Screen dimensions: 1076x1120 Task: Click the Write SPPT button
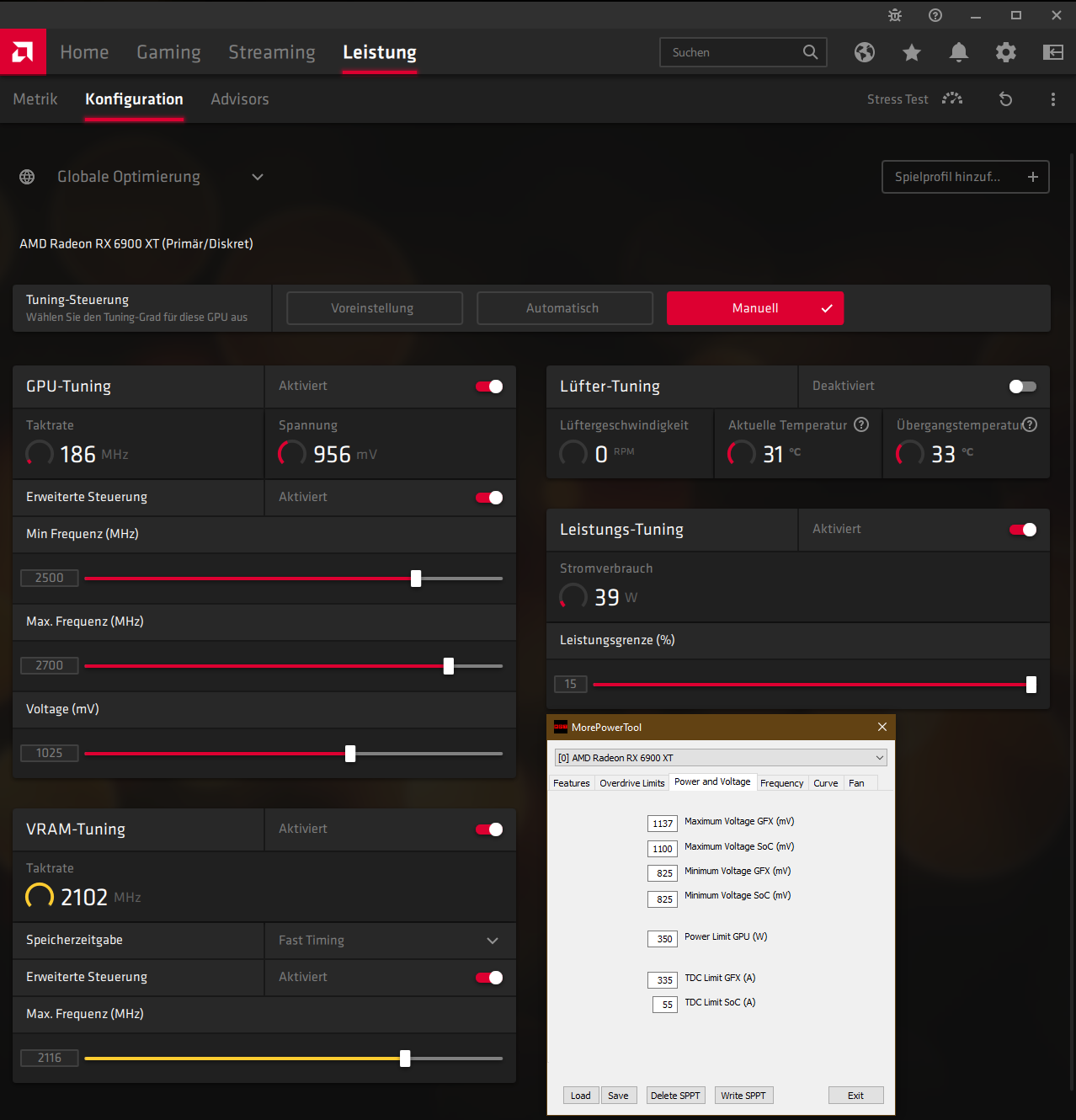click(x=743, y=1096)
